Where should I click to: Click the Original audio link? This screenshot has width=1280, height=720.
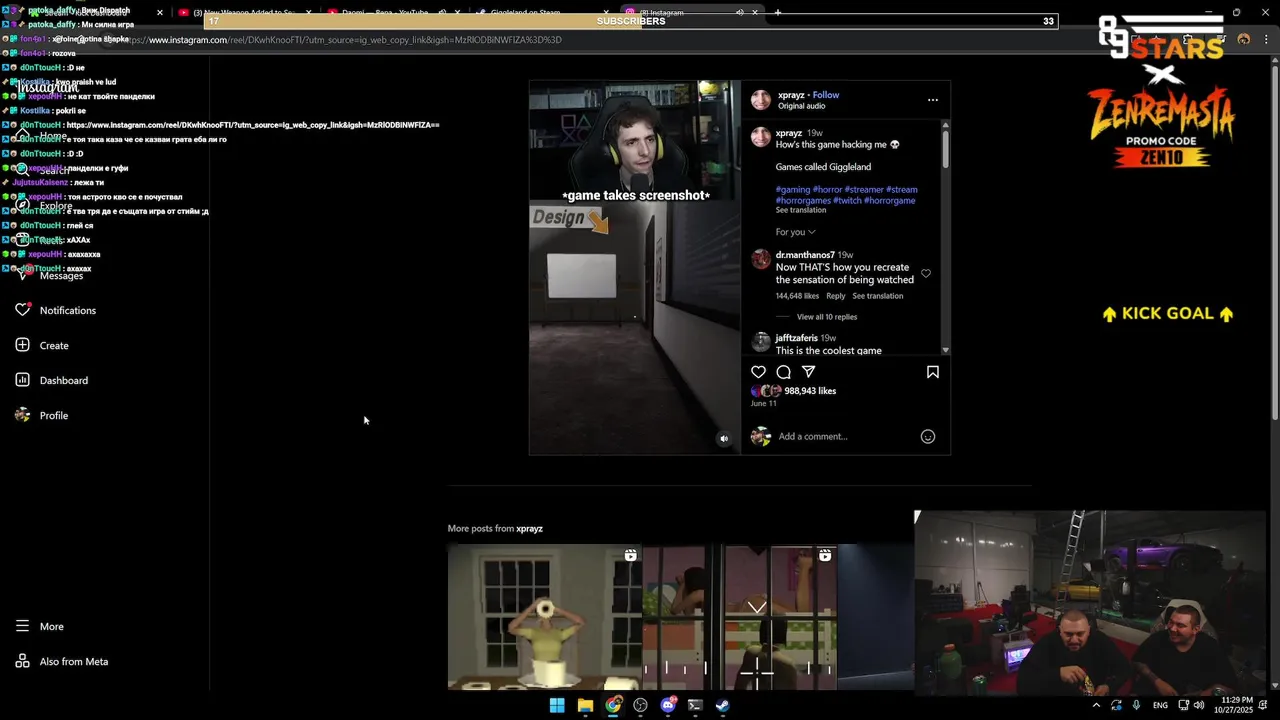(x=802, y=106)
